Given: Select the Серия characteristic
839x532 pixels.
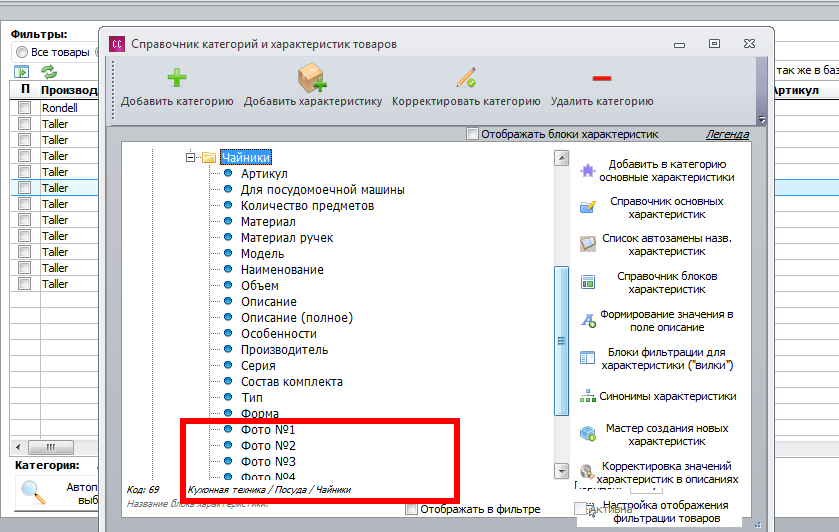Looking at the screenshot, I should 258,366.
